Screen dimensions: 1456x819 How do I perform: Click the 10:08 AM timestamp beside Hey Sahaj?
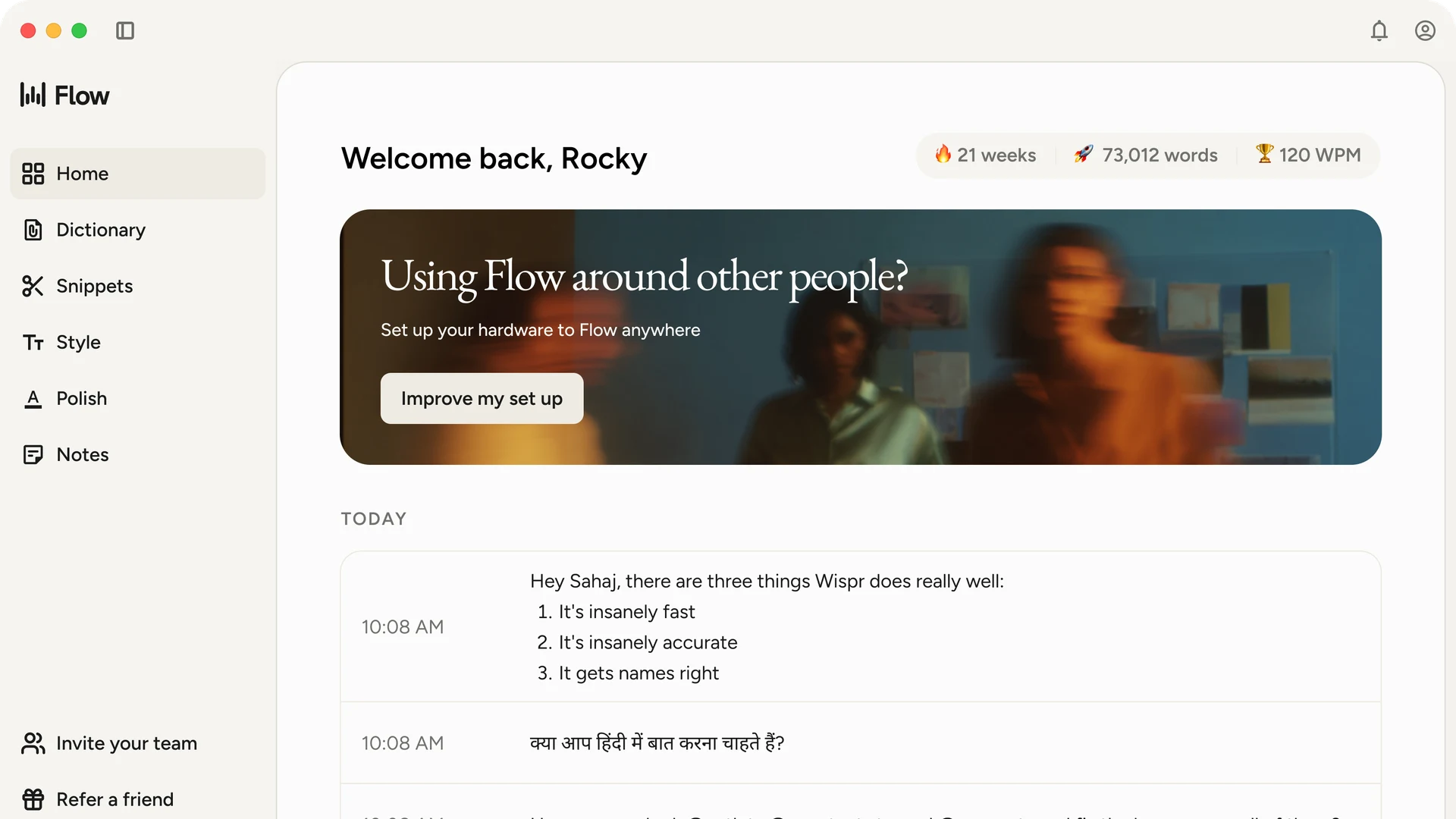tap(403, 627)
